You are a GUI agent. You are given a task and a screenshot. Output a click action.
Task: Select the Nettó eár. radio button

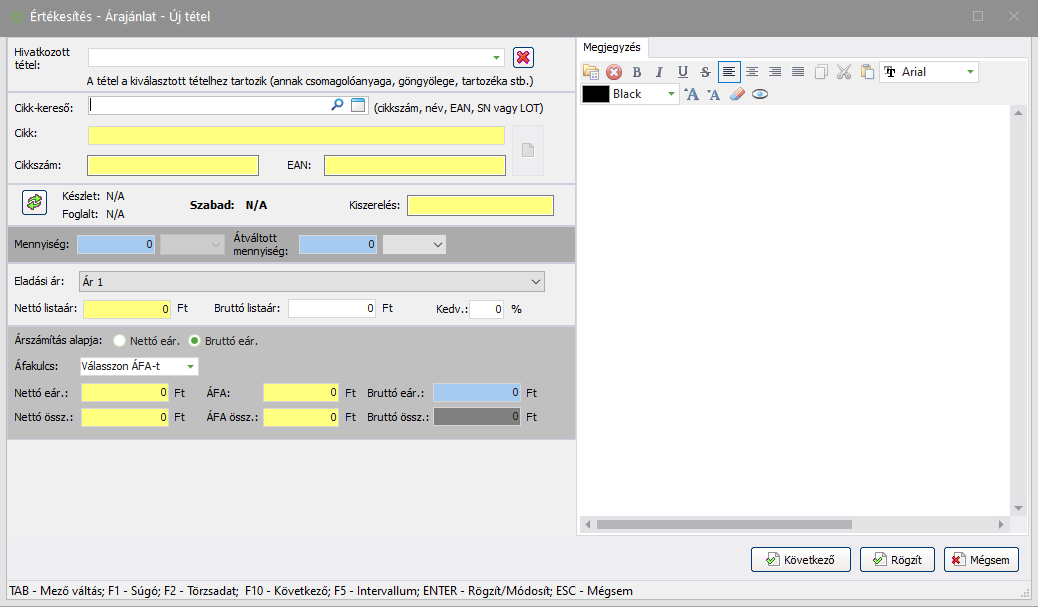(123, 340)
